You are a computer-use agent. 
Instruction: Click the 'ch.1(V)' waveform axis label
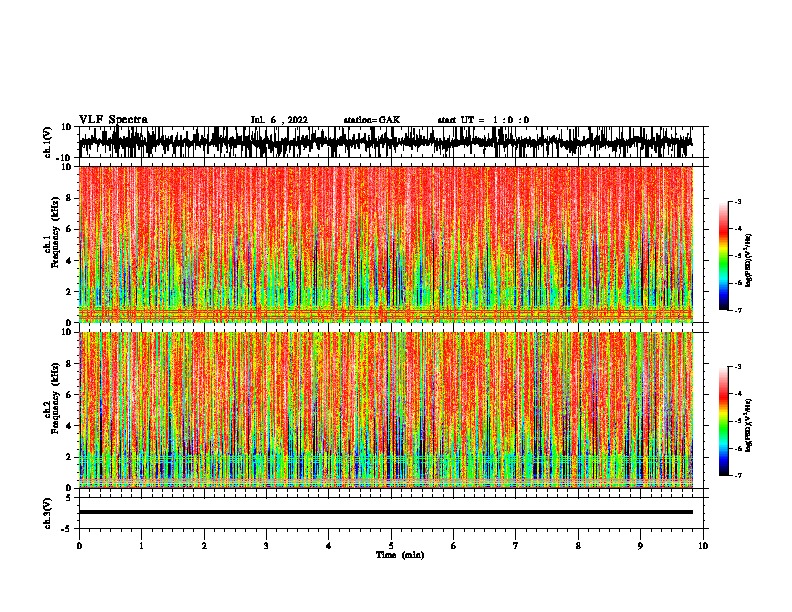(47, 142)
